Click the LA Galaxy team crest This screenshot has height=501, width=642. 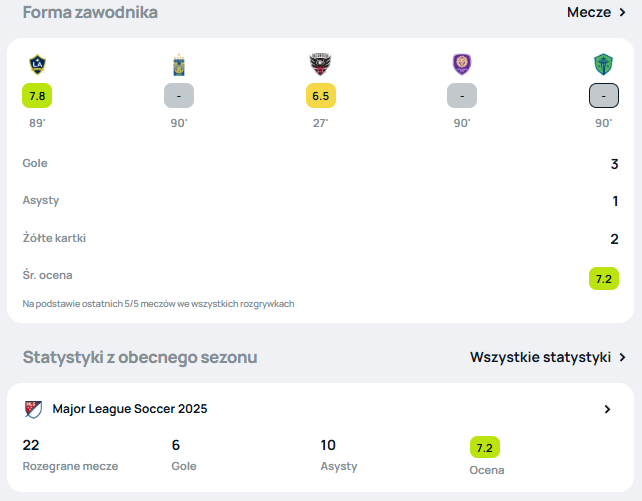(37, 65)
